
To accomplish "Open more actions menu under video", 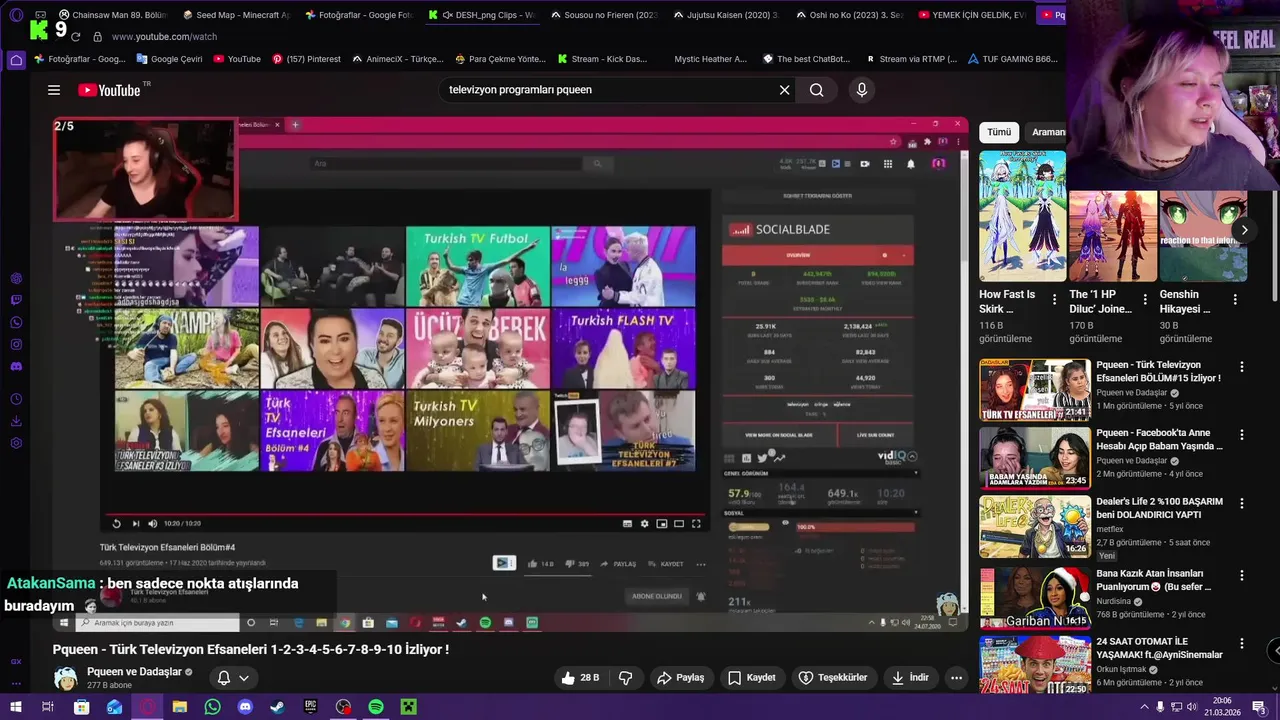I will tap(956, 678).
